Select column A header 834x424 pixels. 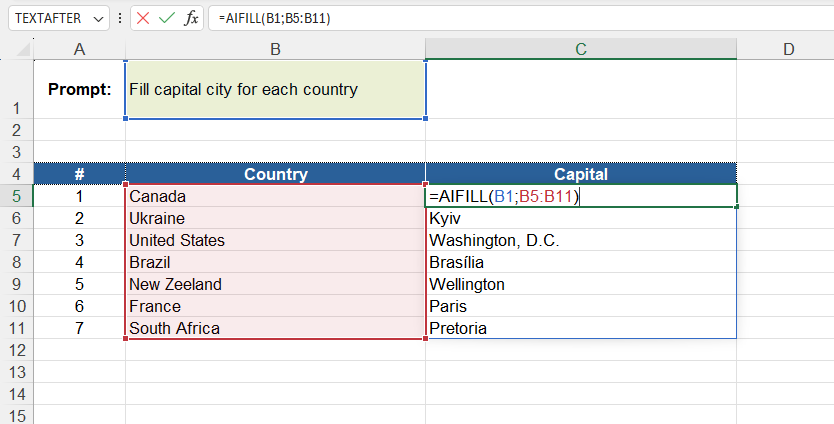79,49
